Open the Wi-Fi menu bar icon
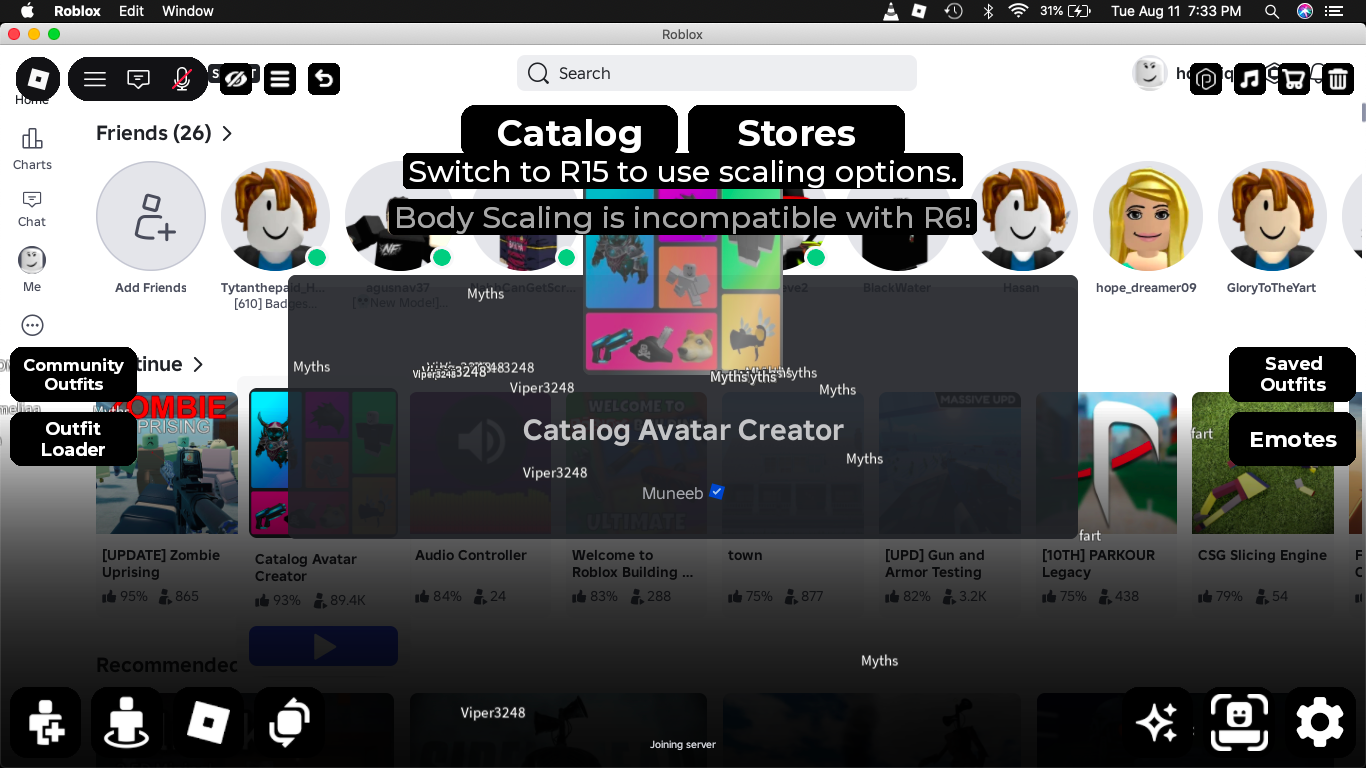 [x=1018, y=11]
